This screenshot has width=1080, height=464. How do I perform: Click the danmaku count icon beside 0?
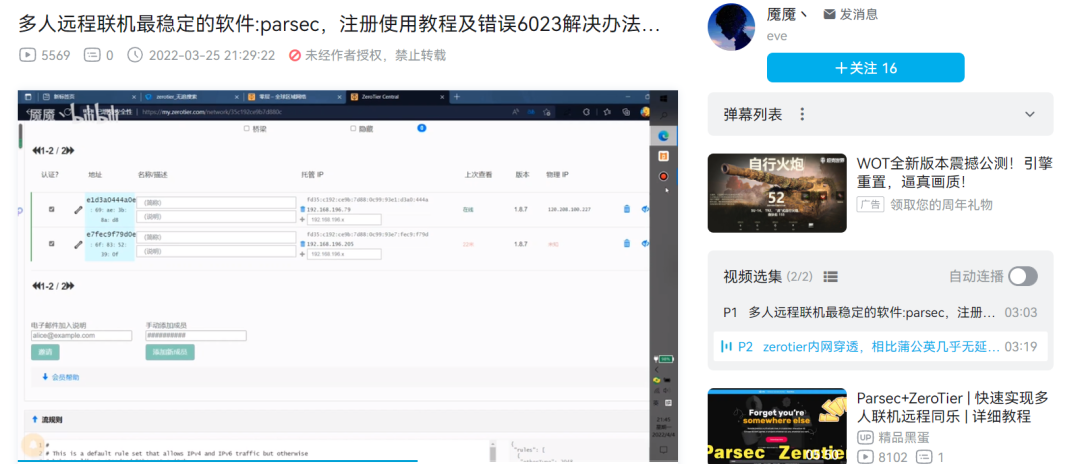point(92,55)
